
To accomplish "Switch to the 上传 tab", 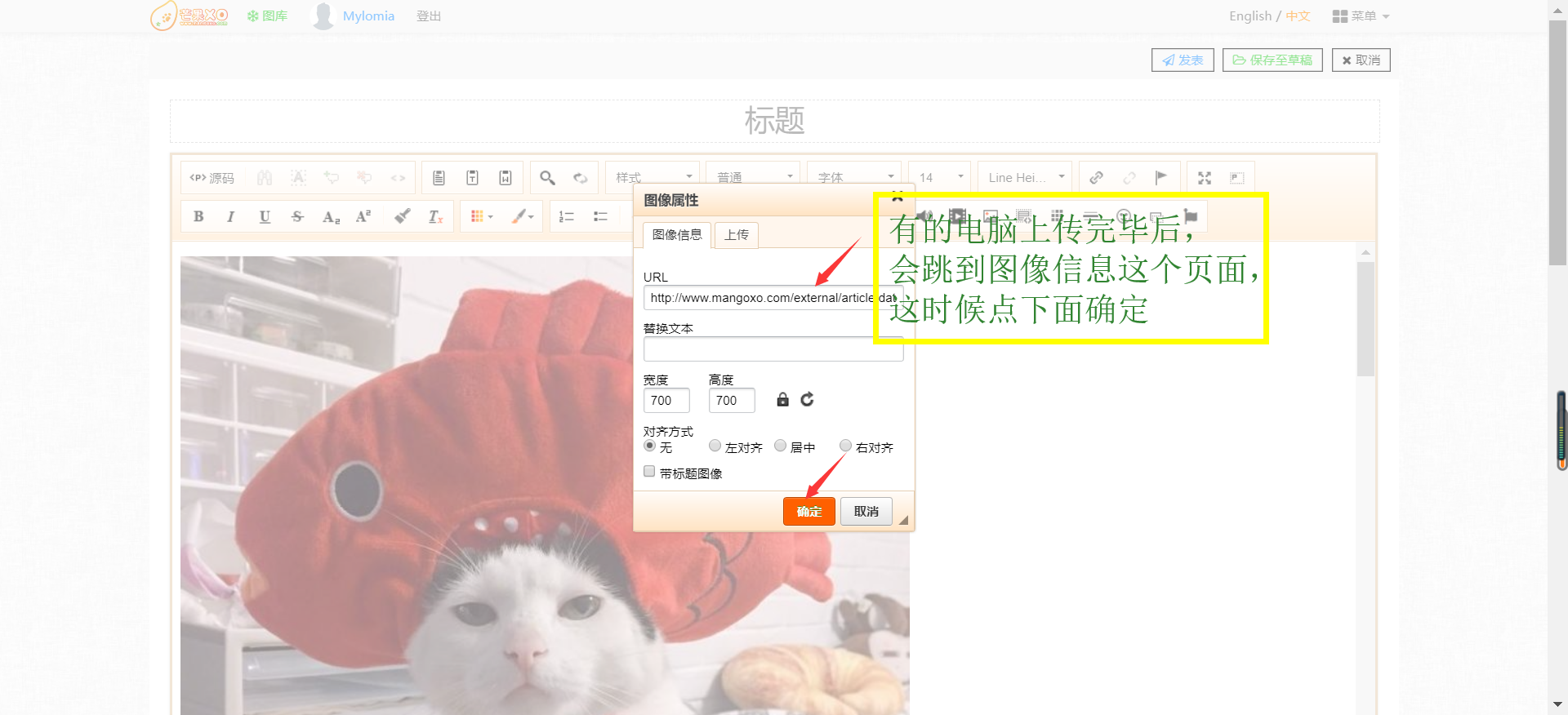I will point(737,235).
